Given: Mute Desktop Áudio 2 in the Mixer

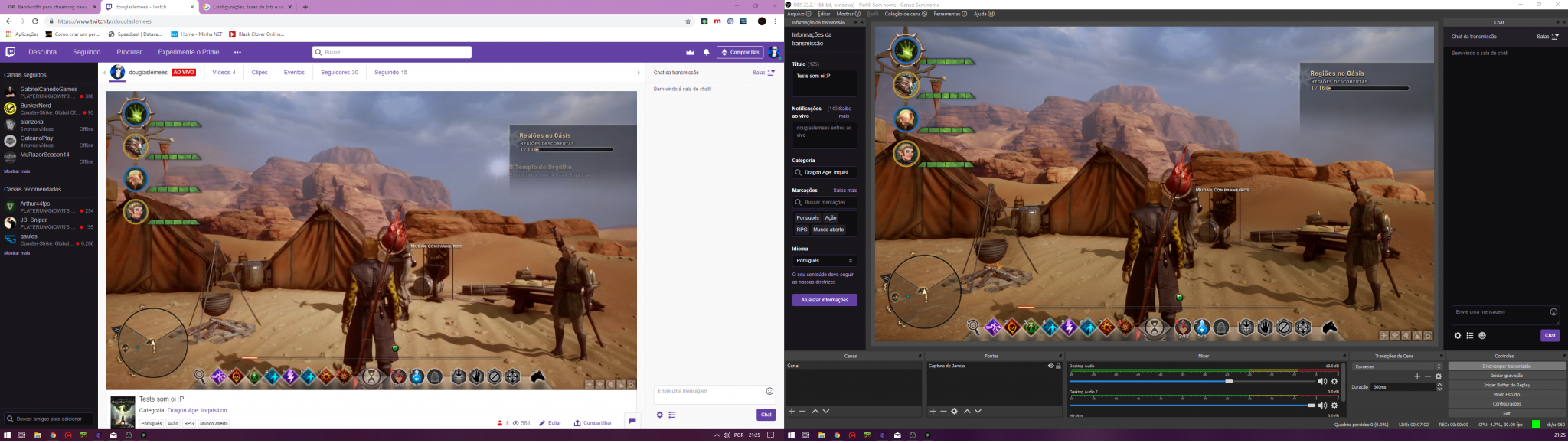Looking at the screenshot, I should [1322, 406].
